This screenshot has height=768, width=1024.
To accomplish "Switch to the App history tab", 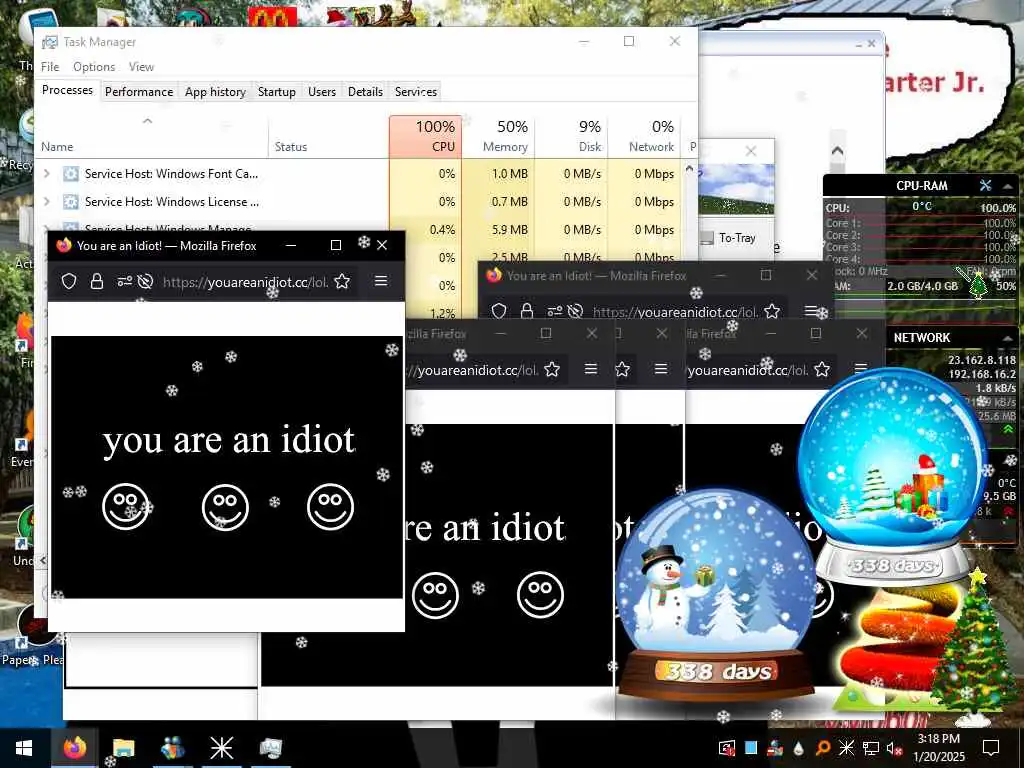I will pos(216,91).
